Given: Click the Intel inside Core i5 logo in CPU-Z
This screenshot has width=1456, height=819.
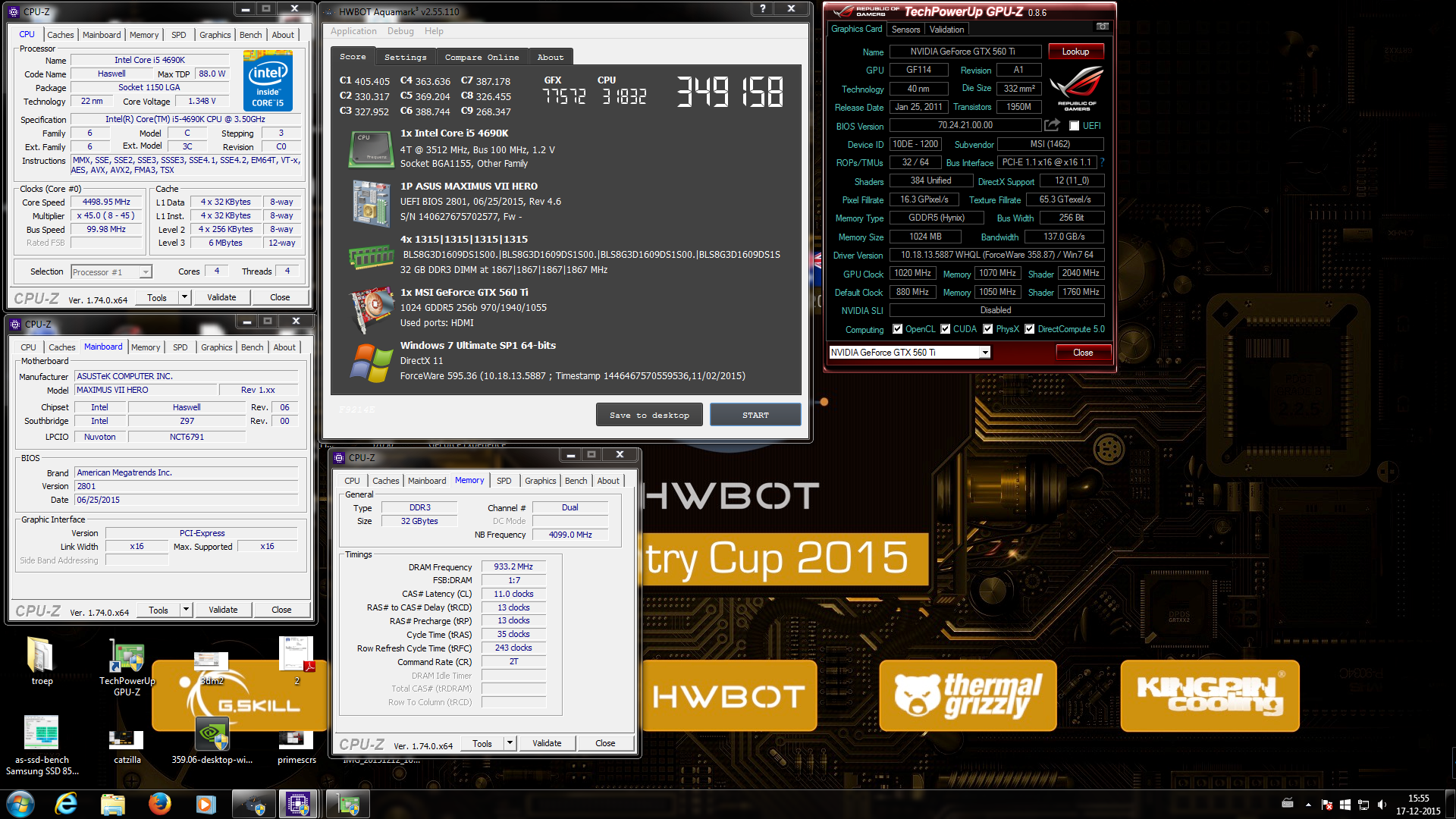Looking at the screenshot, I should pos(268,80).
